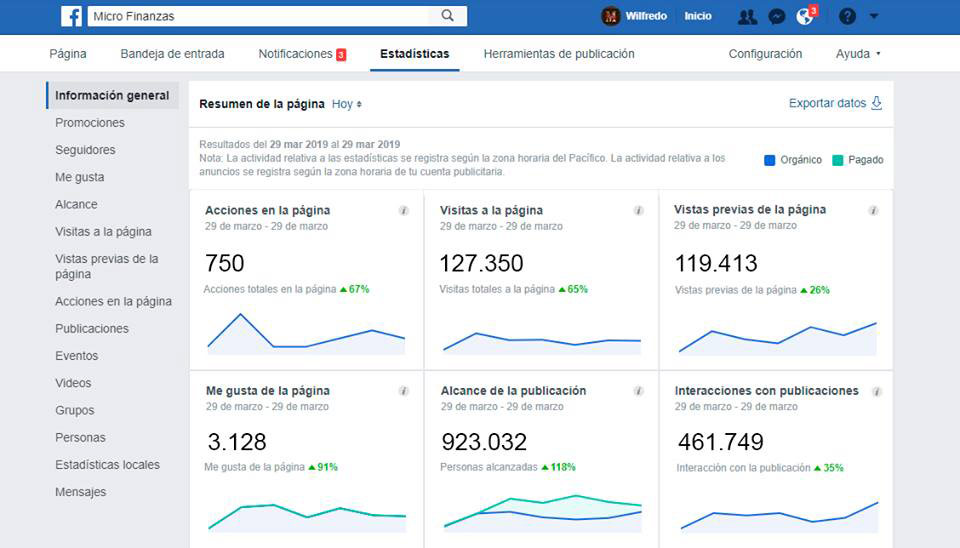
Task: Show info for Interacciones con publicaciones
Action: coord(877,391)
